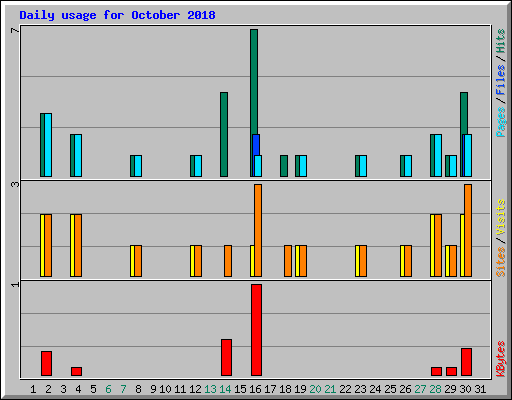512x400 pixels.
Task: Click the 'Daily usage for October 2018' title
Action: (117, 15)
